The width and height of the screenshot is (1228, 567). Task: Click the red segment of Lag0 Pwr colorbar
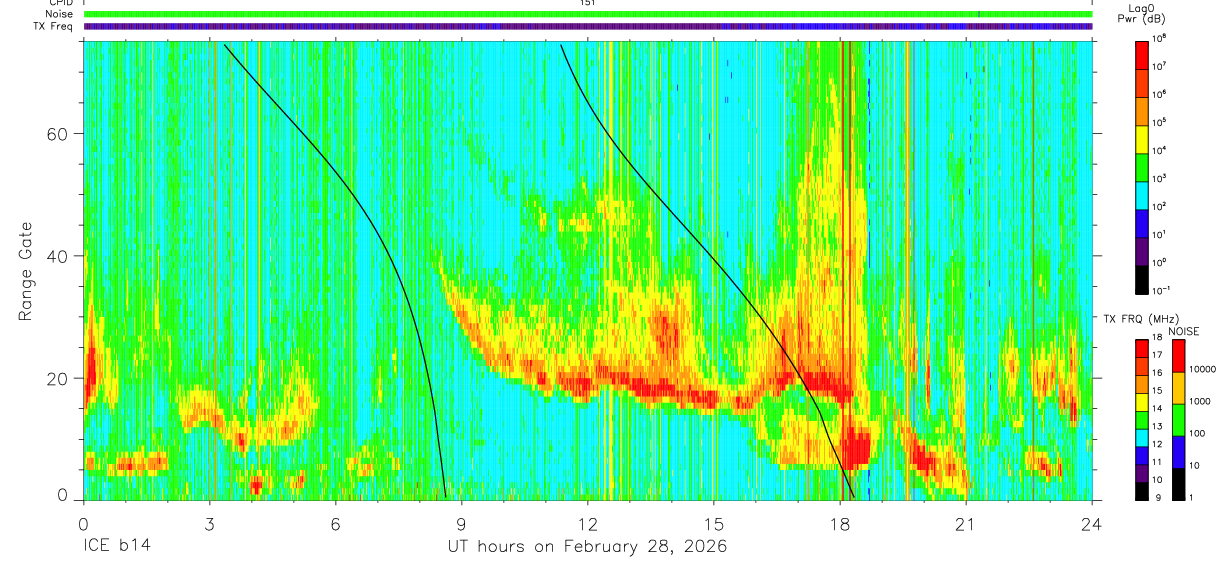point(1142,55)
